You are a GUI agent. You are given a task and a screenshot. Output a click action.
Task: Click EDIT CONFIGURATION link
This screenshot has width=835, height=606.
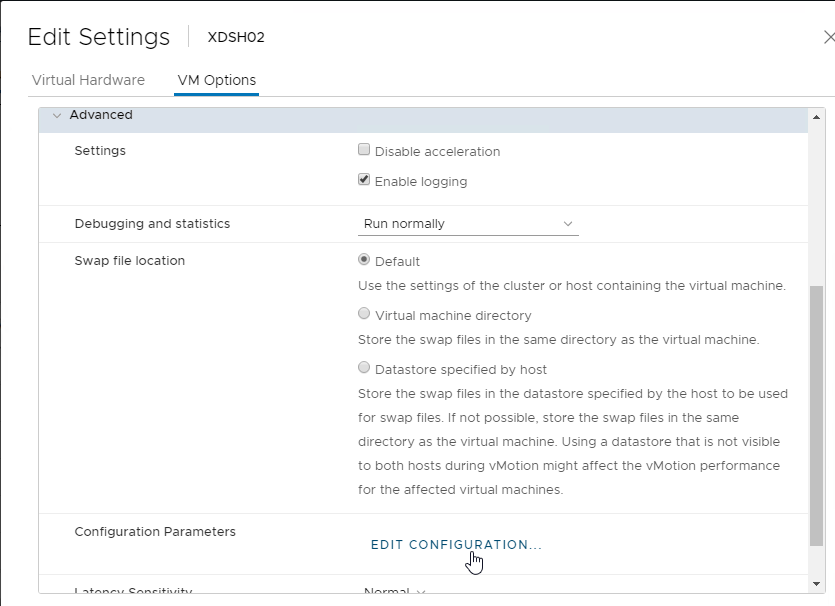pos(456,545)
